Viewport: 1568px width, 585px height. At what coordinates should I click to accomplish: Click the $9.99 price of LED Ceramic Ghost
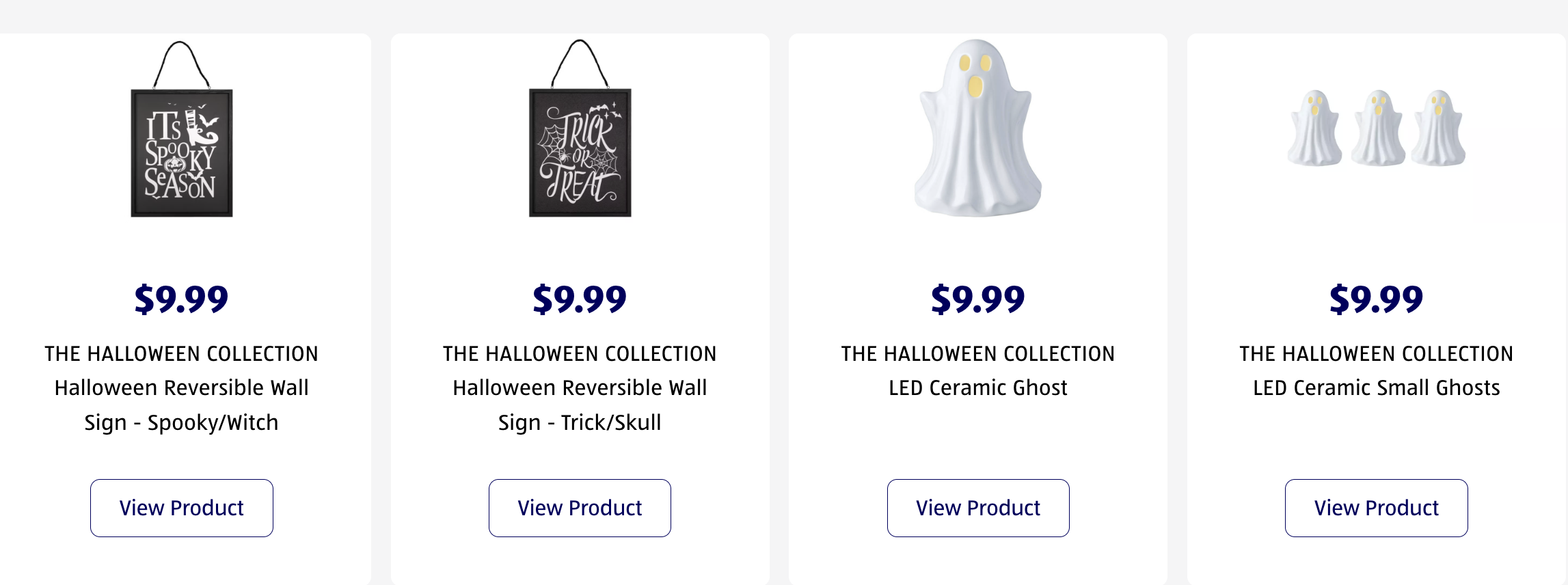pos(977,299)
